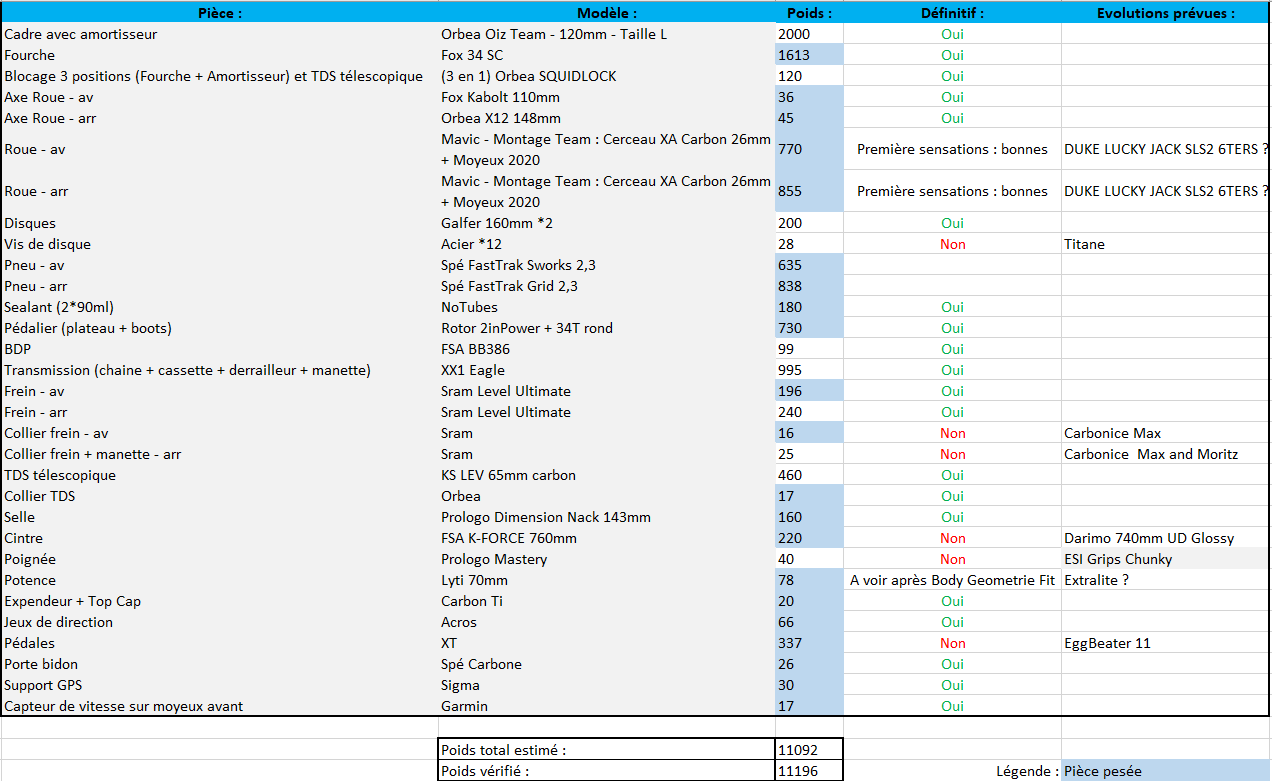Select the "Fox 34 SC" model cell
Image resolution: width=1272 pixels, height=781 pixels.
pyautogui.click(x=606, y=55)
